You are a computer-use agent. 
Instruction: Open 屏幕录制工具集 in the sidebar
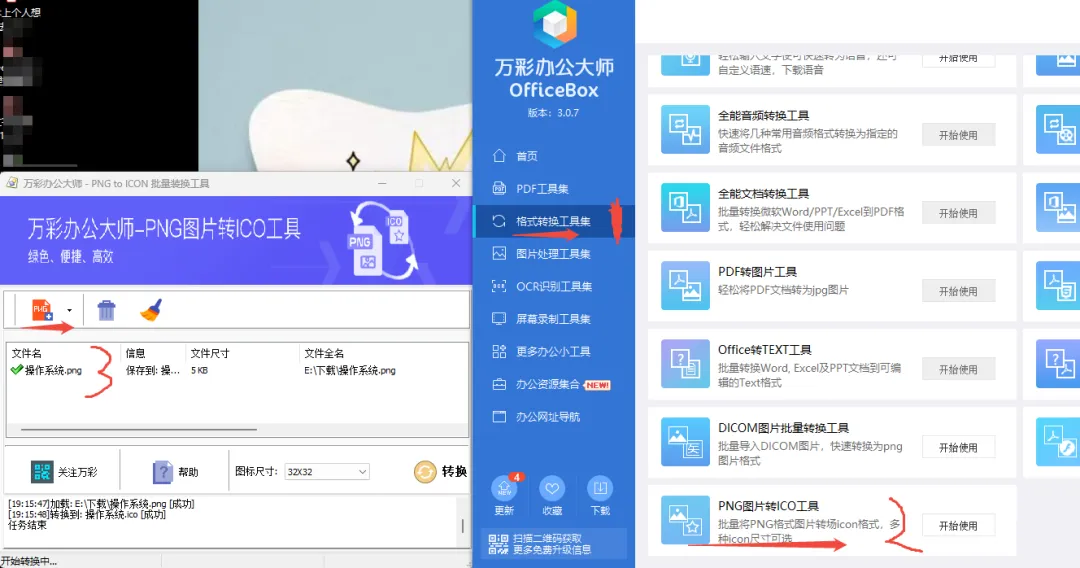pos(554,319)
